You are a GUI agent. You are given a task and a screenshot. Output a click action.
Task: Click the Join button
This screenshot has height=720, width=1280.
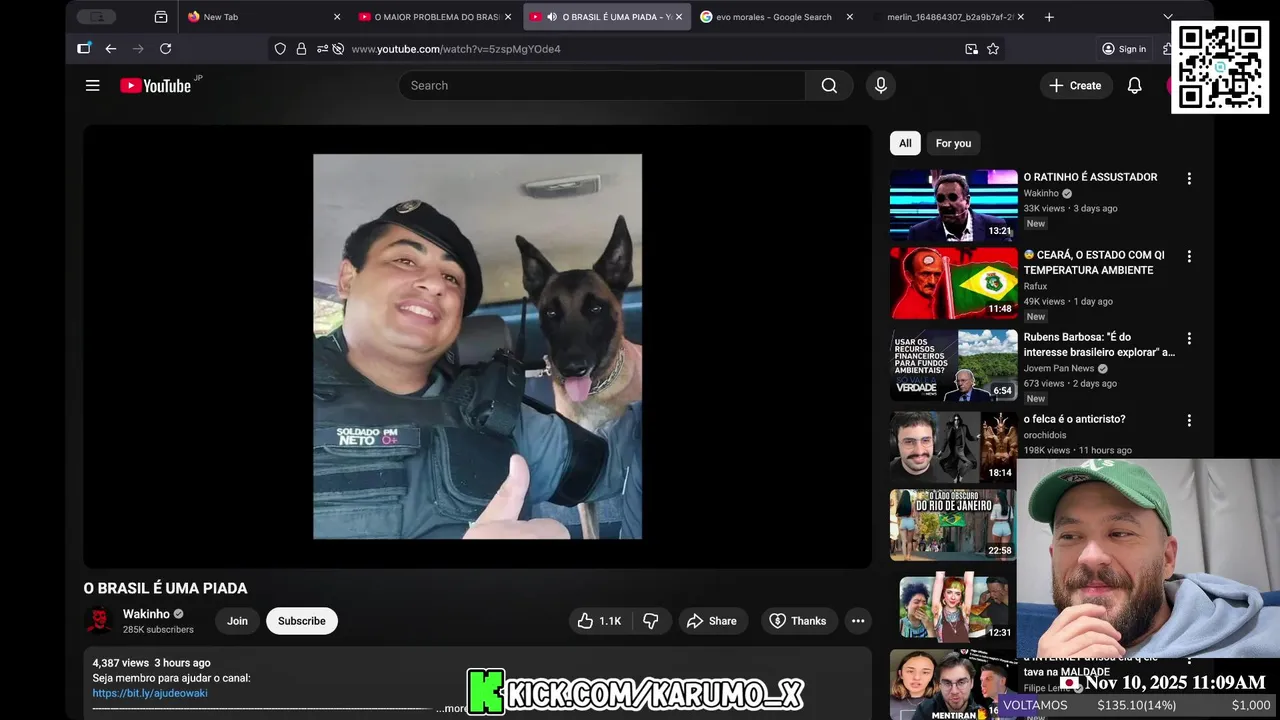(237, 621)
